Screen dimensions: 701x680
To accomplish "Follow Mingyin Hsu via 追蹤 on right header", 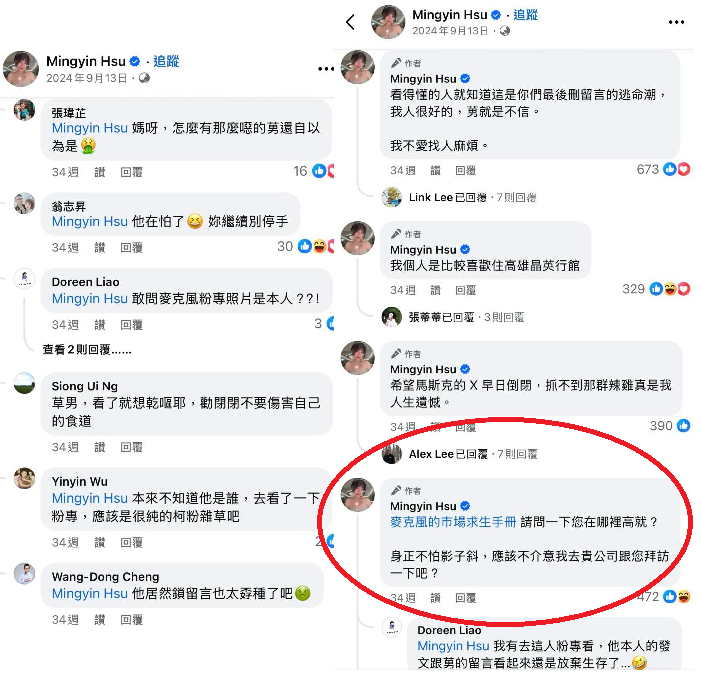I will click(525, 15).
